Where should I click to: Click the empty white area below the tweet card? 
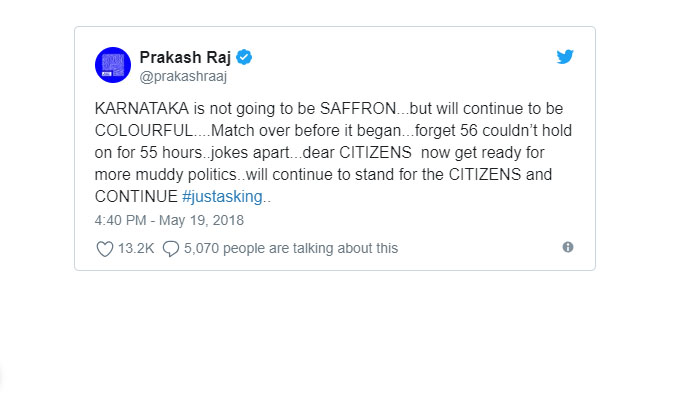[x=335, y=335]
